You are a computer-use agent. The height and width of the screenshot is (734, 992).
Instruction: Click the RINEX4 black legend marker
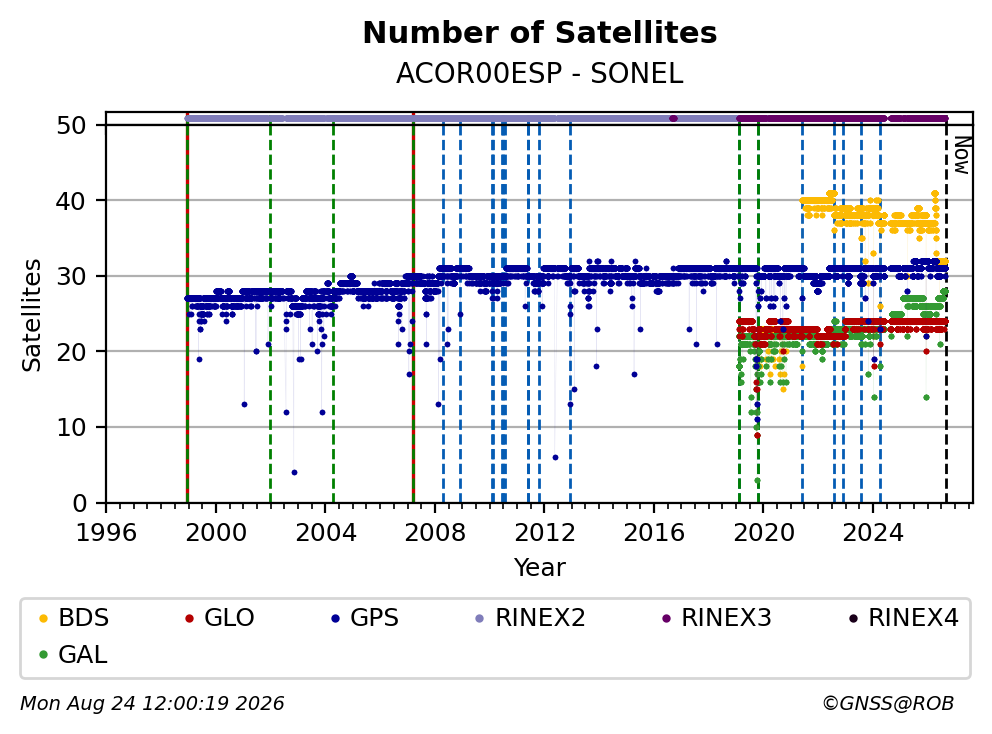tap(853, 618)
